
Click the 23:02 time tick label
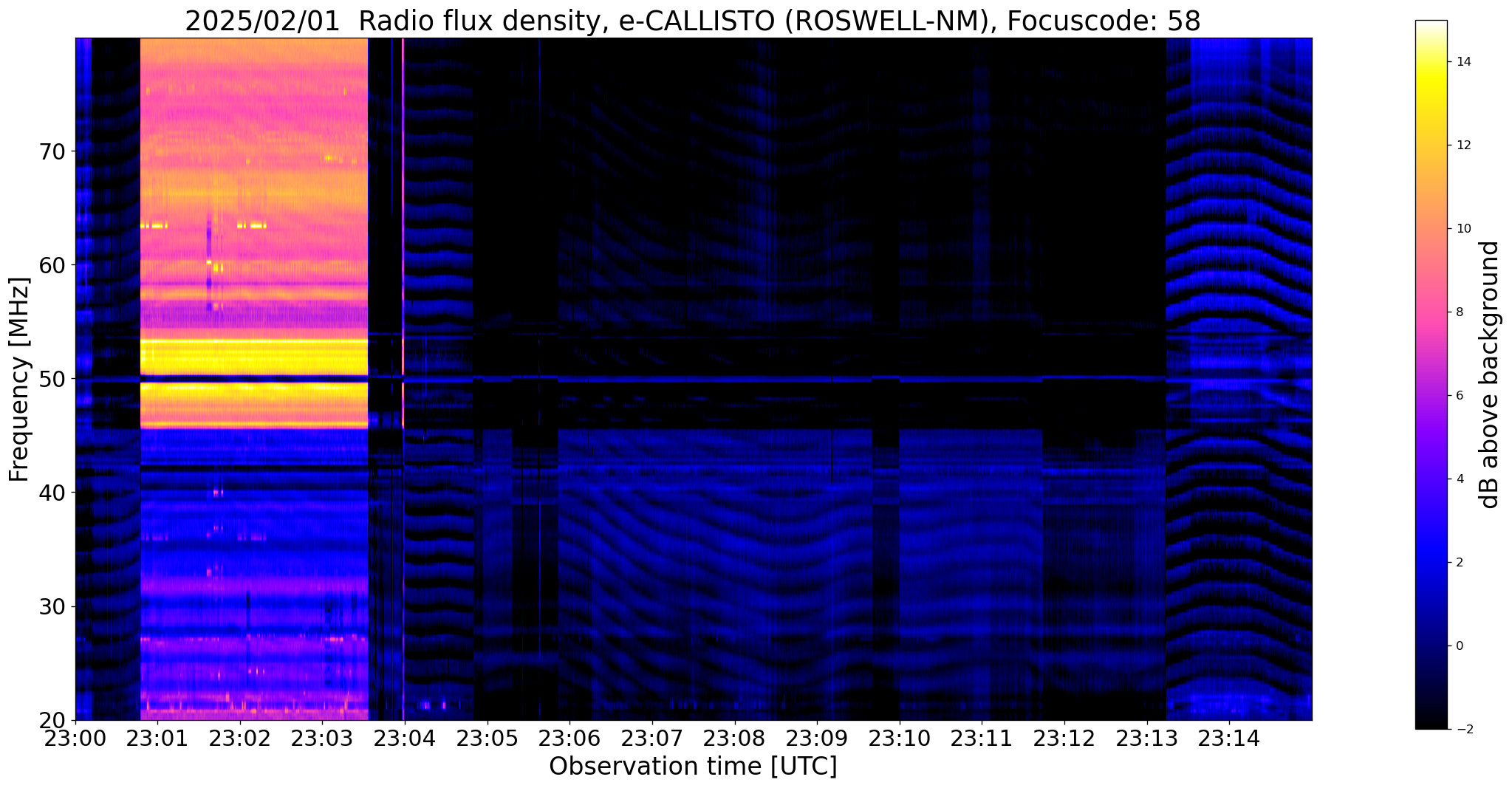(x=240, y=738)
